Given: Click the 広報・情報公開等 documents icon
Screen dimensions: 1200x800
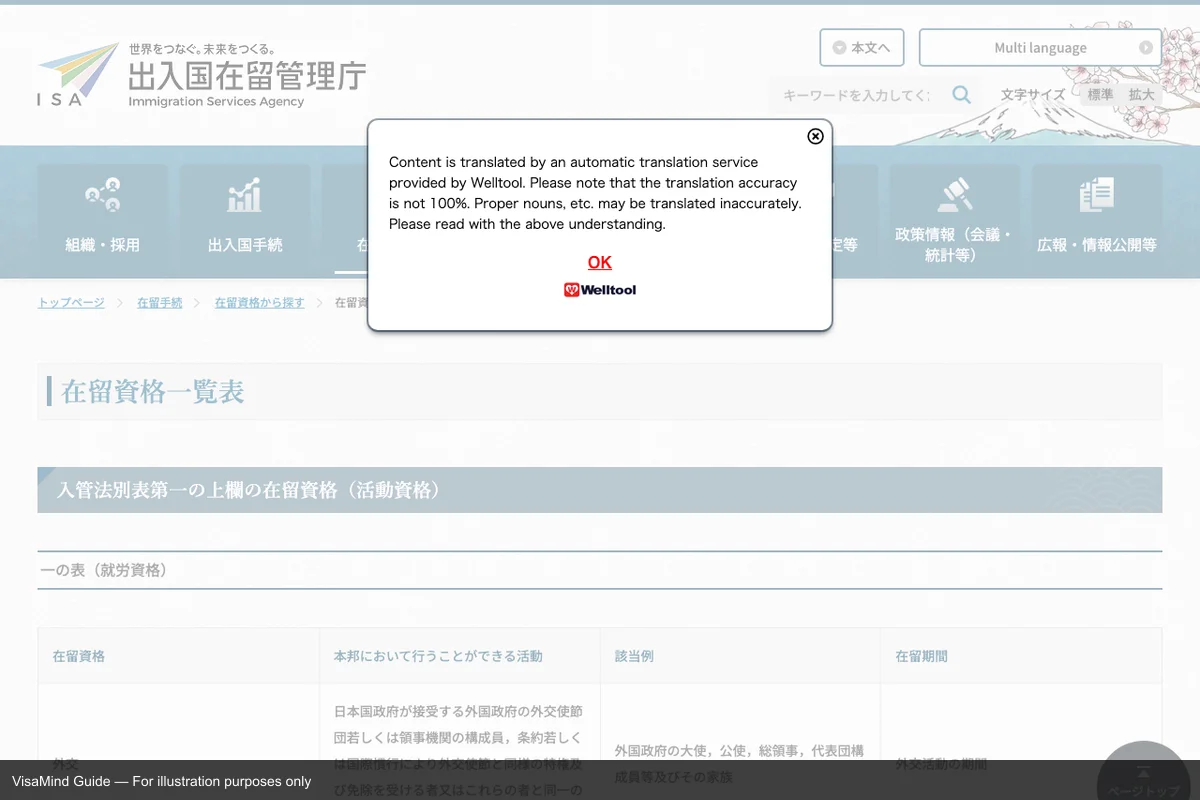Looking at the screenshot, I should coord(1096,195).
